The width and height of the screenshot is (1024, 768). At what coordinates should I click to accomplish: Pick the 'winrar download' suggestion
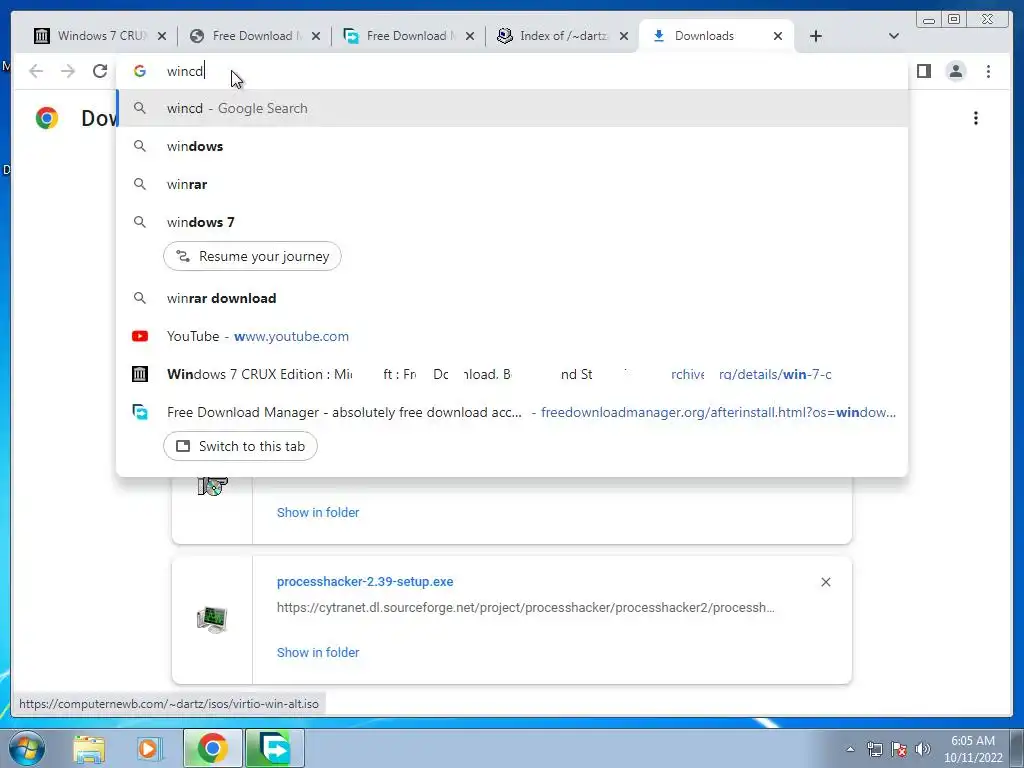tap(512, 298)
